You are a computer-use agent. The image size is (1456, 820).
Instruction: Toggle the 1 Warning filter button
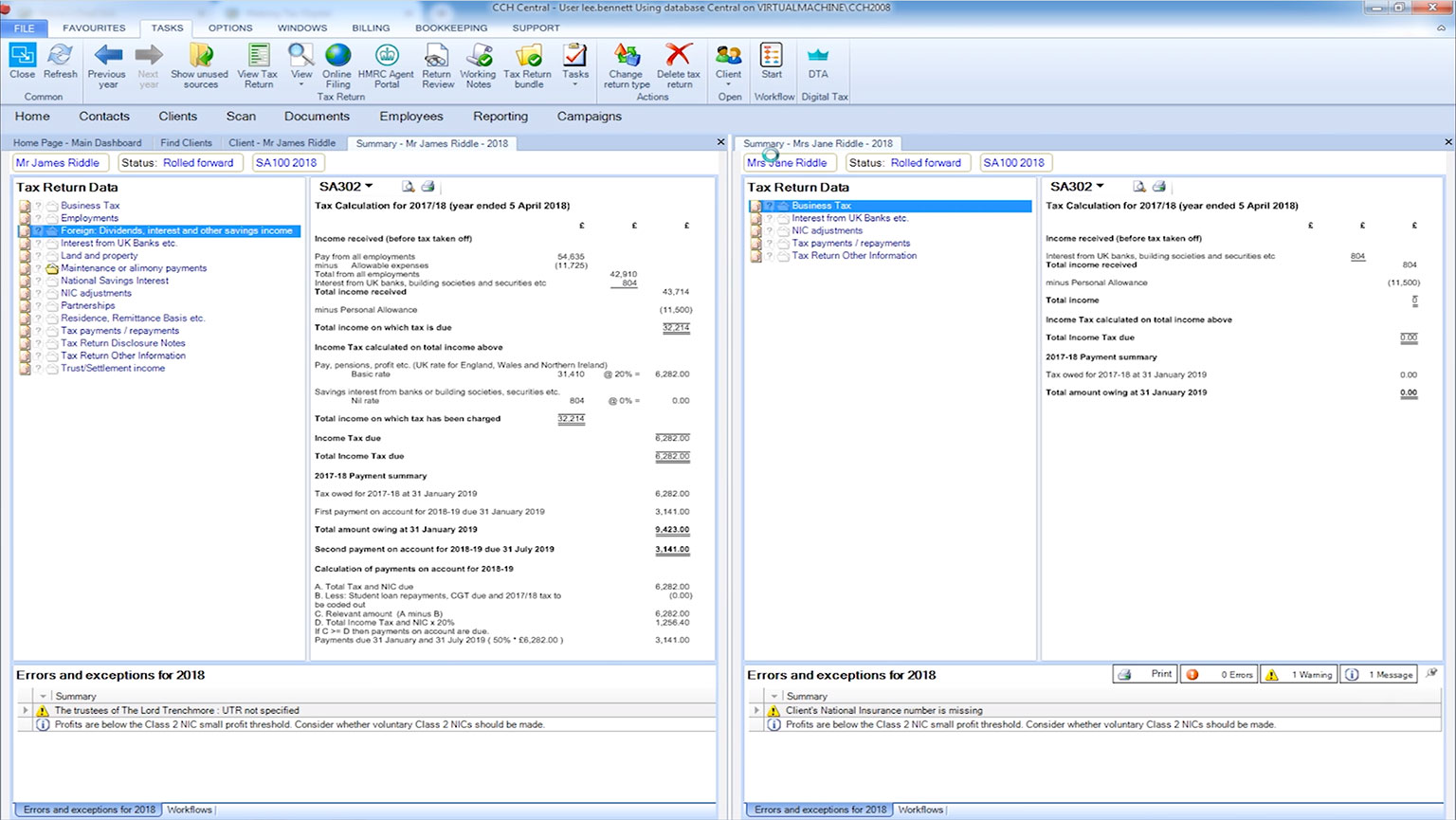pos(1300,675)
